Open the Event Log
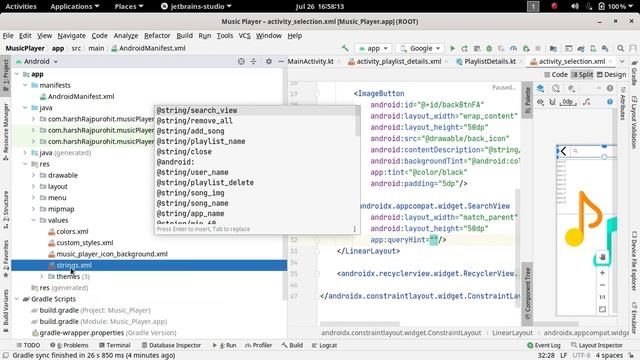 pyautogui.click(x=544, y=345)
